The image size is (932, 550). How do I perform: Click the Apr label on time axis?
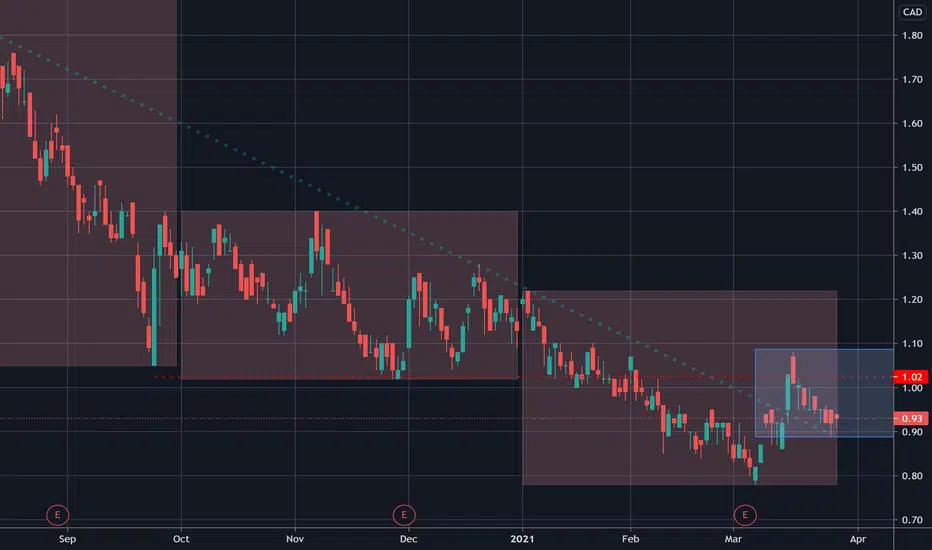click(858, 539)
